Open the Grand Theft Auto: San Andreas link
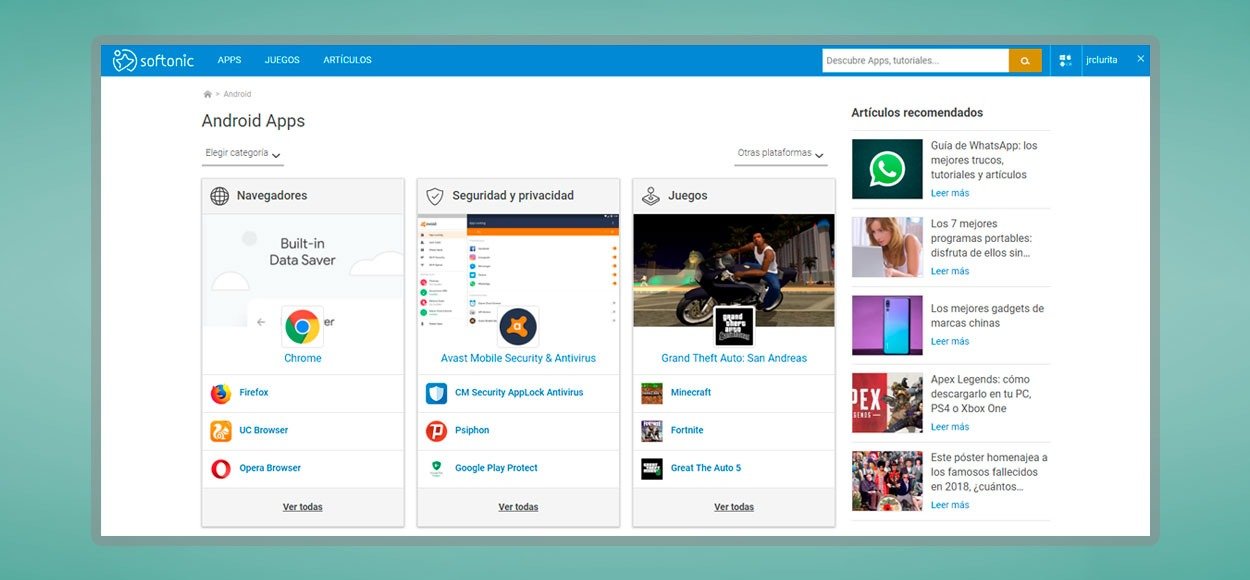Screen dimensions: 1250x580 coord(734,358)
